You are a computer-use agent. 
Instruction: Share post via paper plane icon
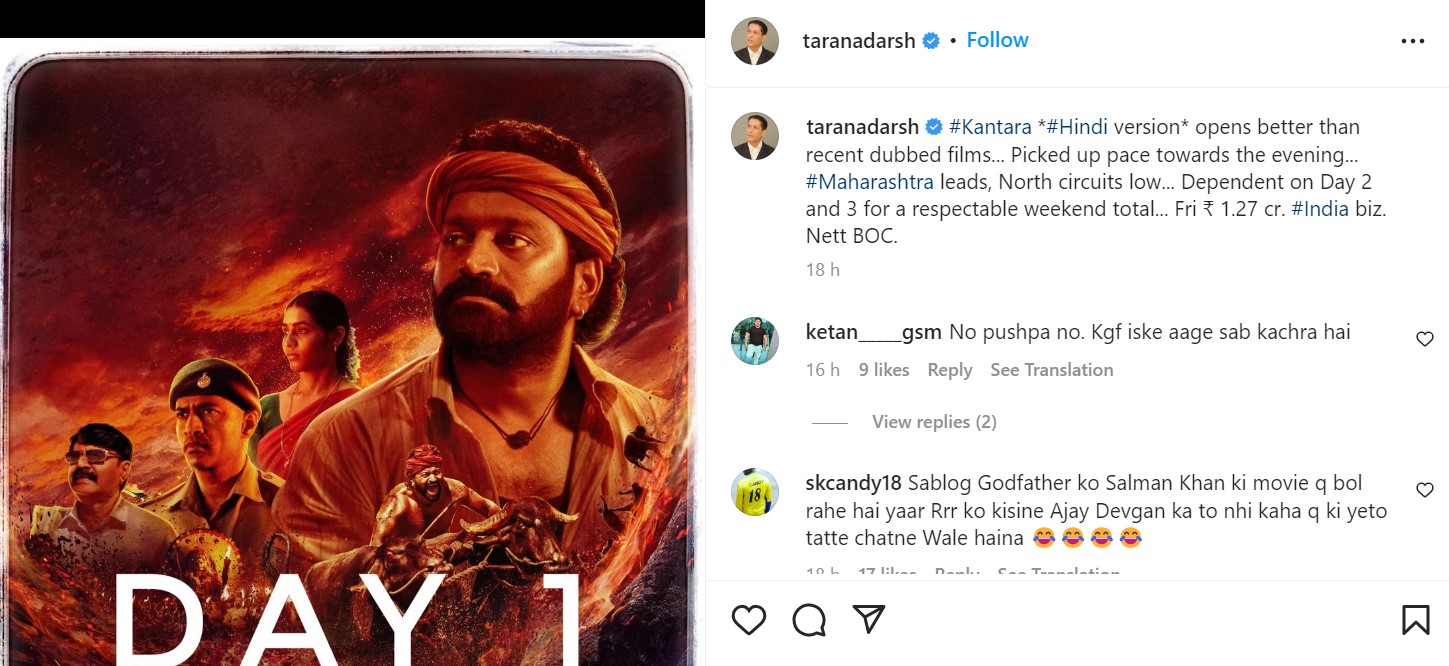[869, 620]
